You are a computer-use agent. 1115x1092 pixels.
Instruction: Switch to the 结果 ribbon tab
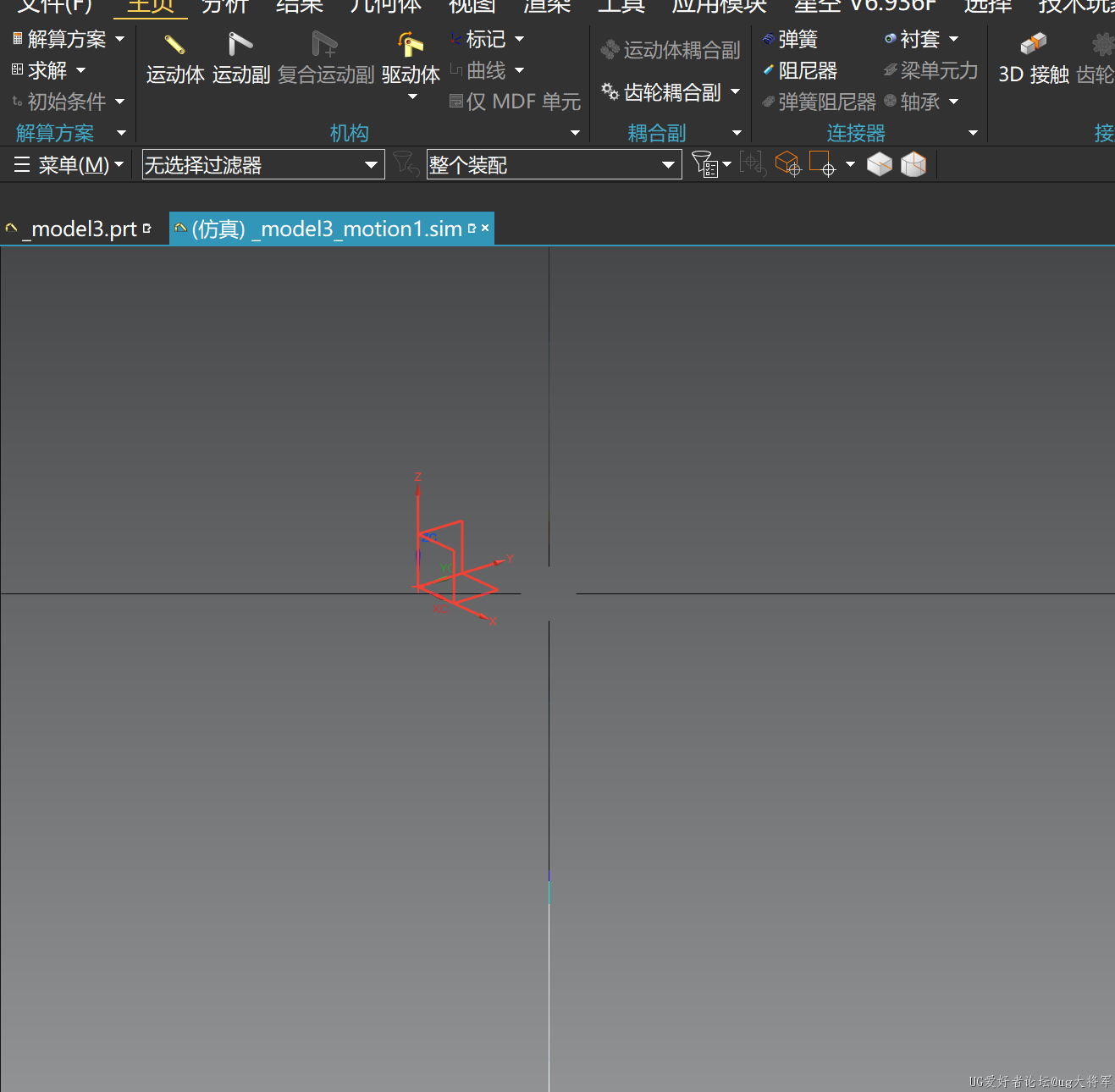[x=300, y=7]
